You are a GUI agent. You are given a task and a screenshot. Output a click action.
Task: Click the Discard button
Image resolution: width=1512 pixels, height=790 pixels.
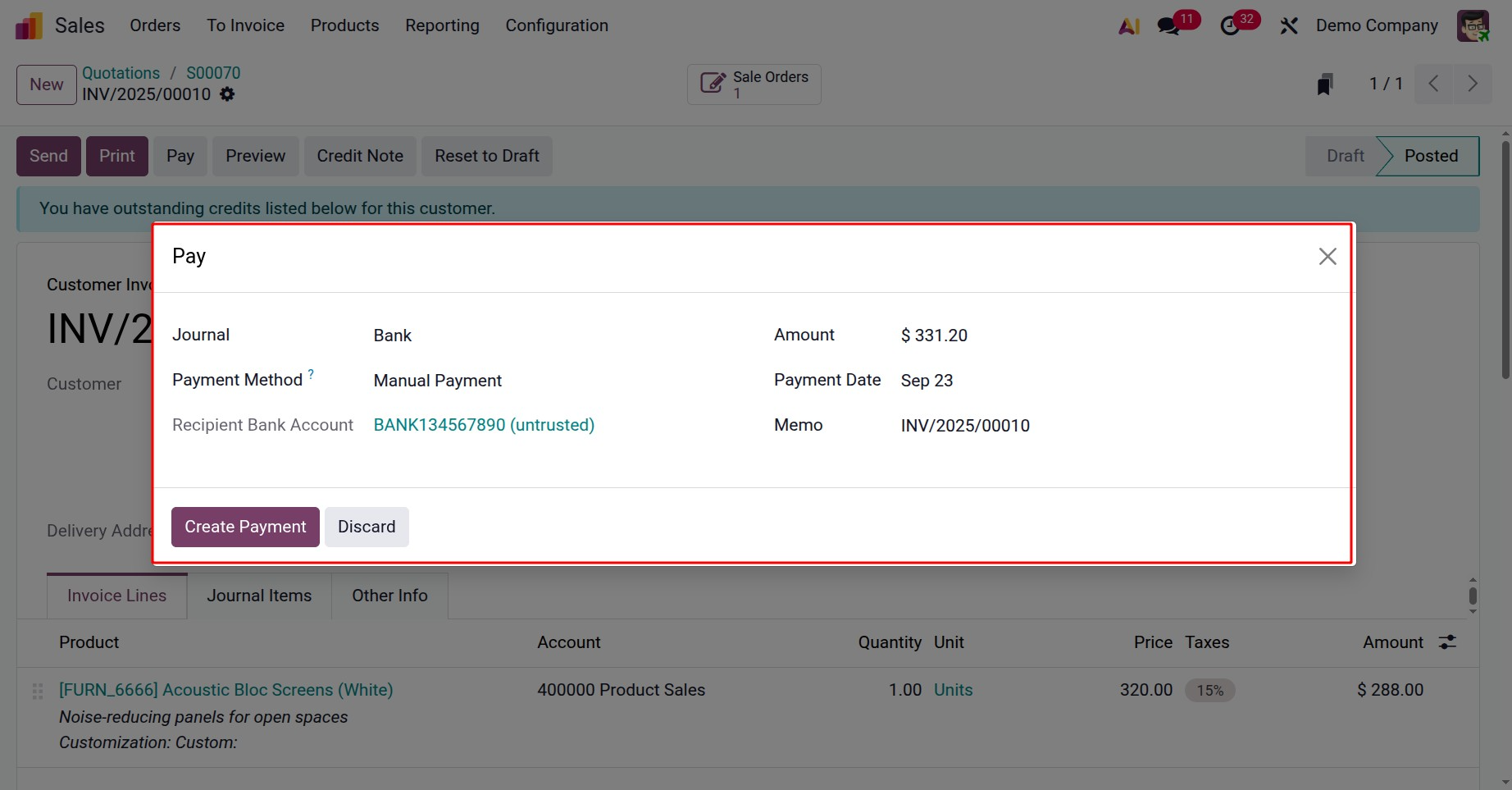pos(367,527)
